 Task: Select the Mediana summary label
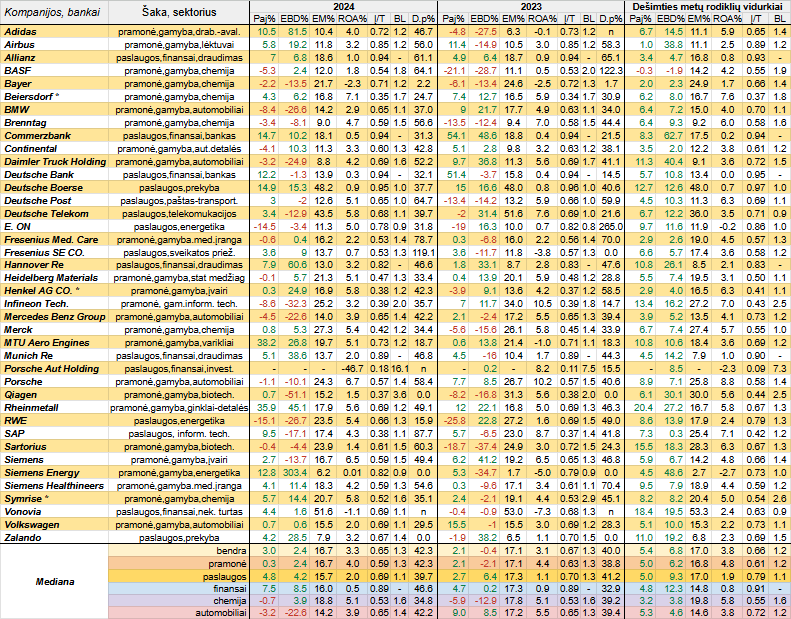(x=55, y=582)
